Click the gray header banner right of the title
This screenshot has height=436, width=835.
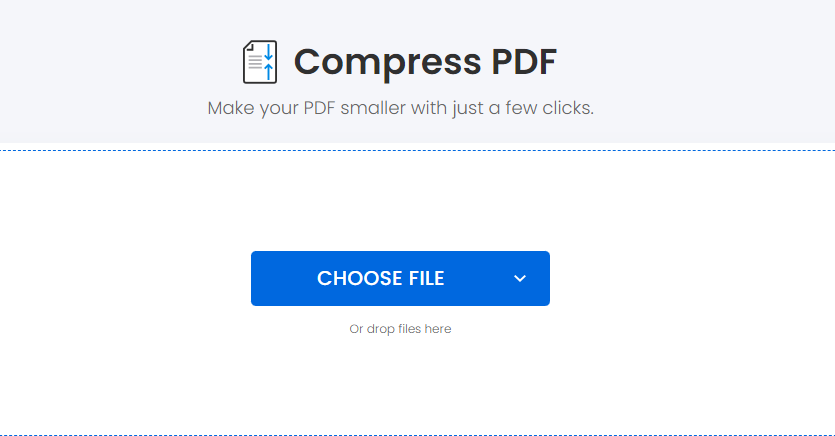[692, 69]
